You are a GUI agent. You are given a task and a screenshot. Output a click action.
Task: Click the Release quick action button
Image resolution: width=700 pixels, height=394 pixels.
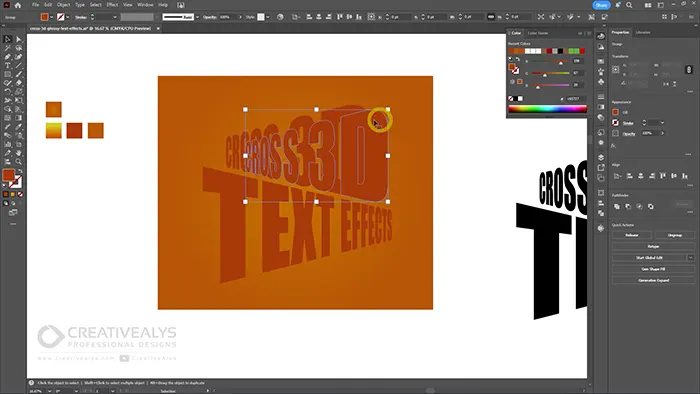632,235
